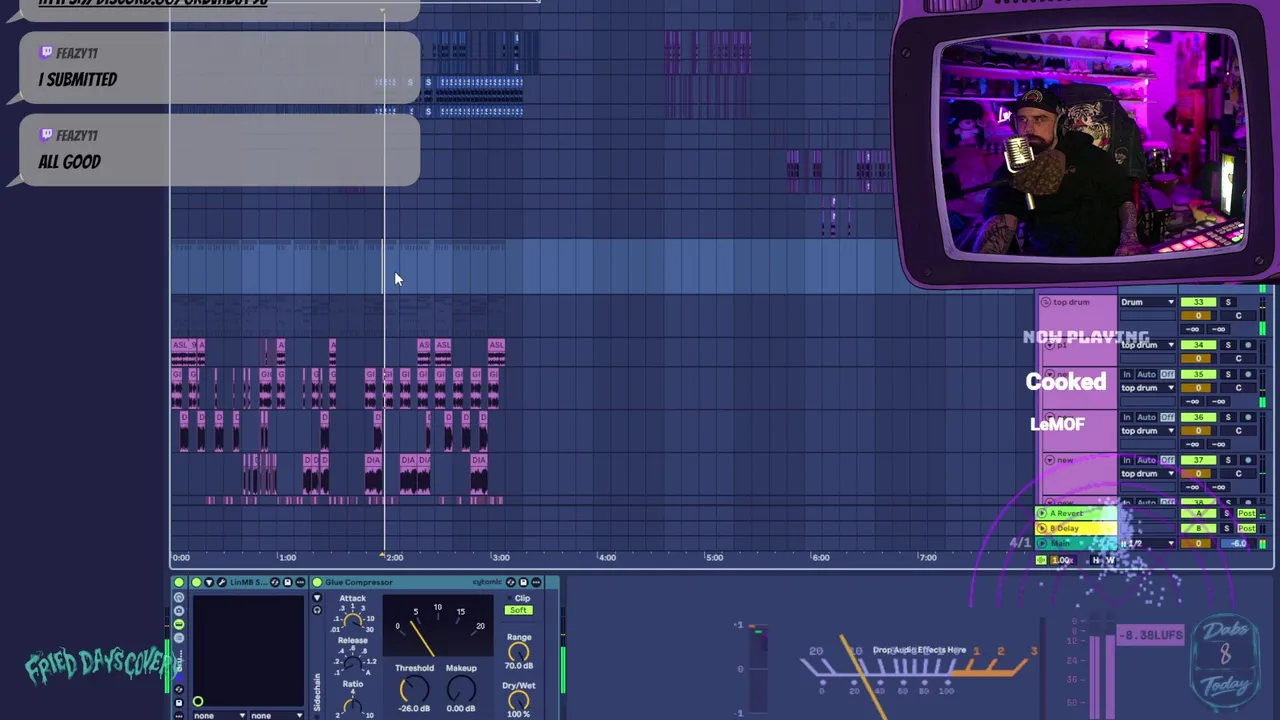
Task: Click the Range knob
Action: tap(518, 652)
